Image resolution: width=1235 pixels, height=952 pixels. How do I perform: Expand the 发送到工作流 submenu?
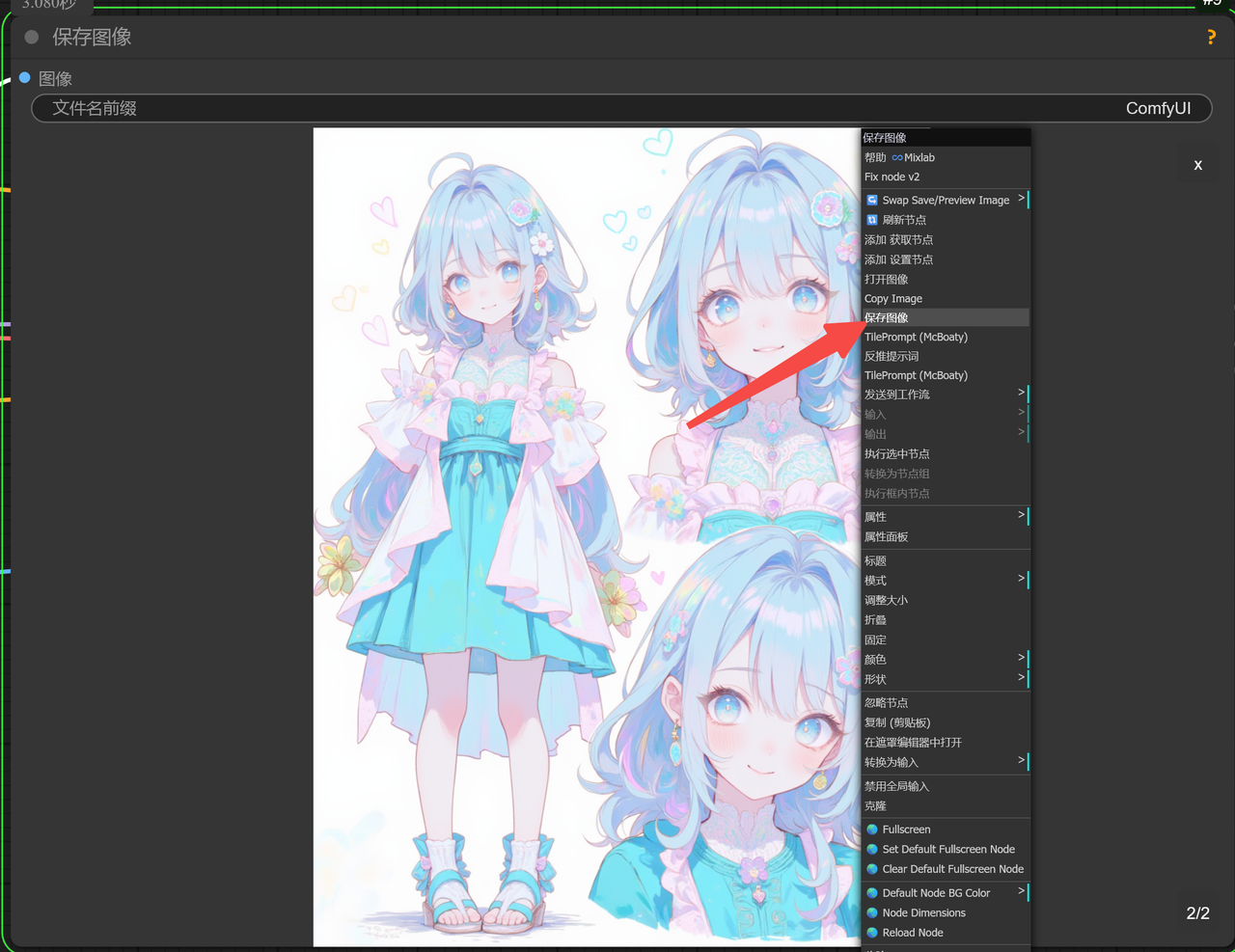coord(946,394)
